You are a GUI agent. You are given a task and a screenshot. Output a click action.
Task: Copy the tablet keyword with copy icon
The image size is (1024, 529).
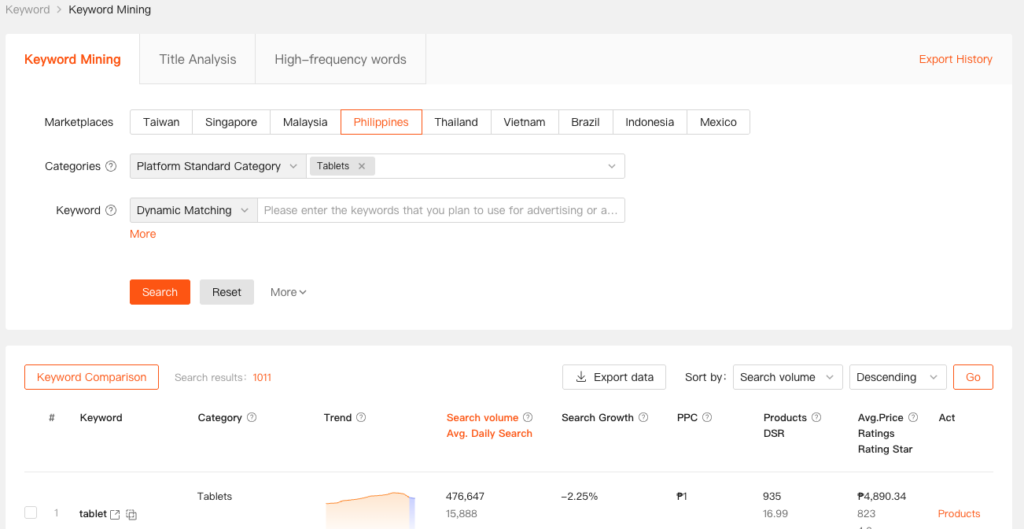(131, 514)
